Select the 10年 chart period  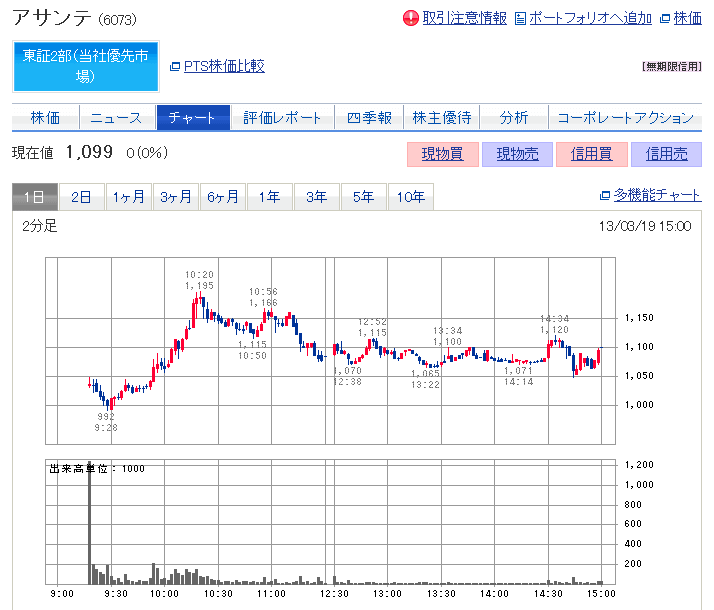click(x=410, y=197)
